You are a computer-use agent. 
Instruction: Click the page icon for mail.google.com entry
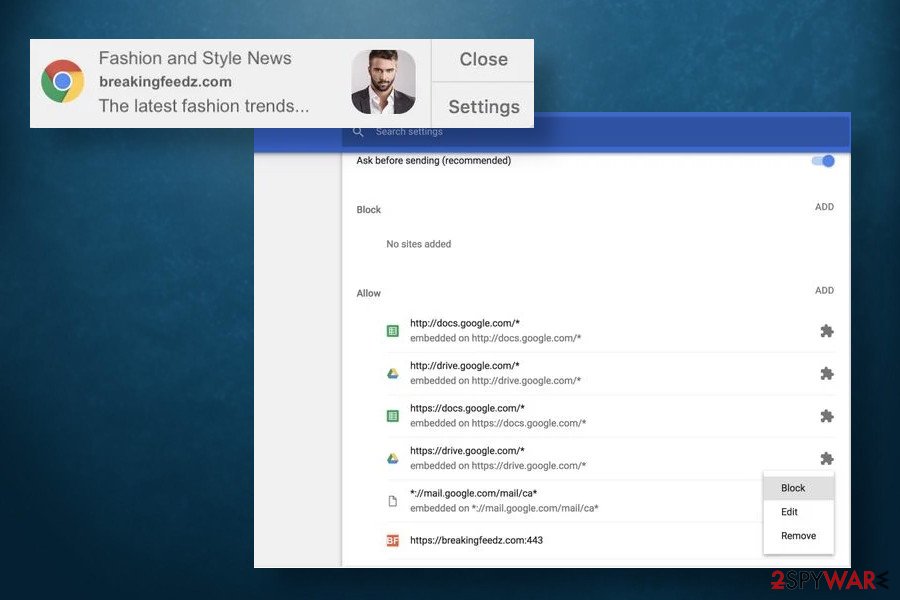pos(393,501)
